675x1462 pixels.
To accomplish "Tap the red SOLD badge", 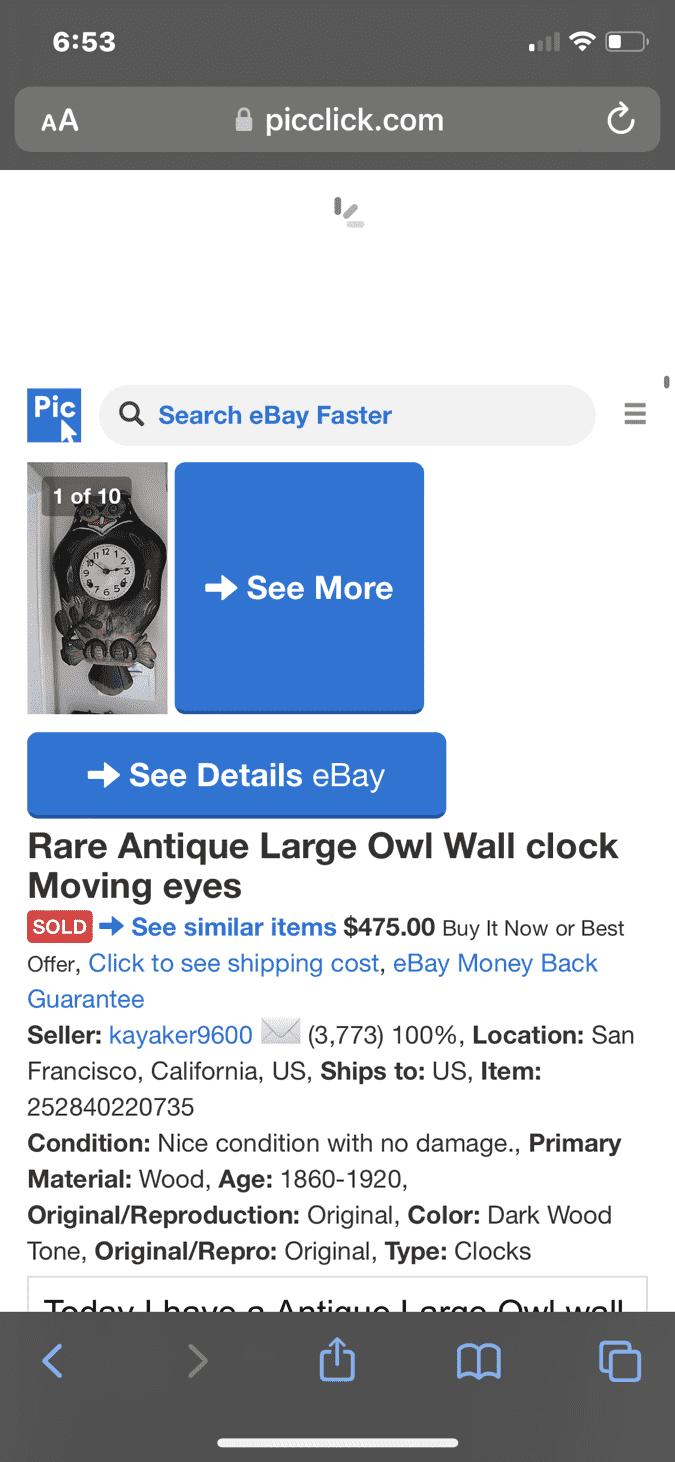I will 59,927.
